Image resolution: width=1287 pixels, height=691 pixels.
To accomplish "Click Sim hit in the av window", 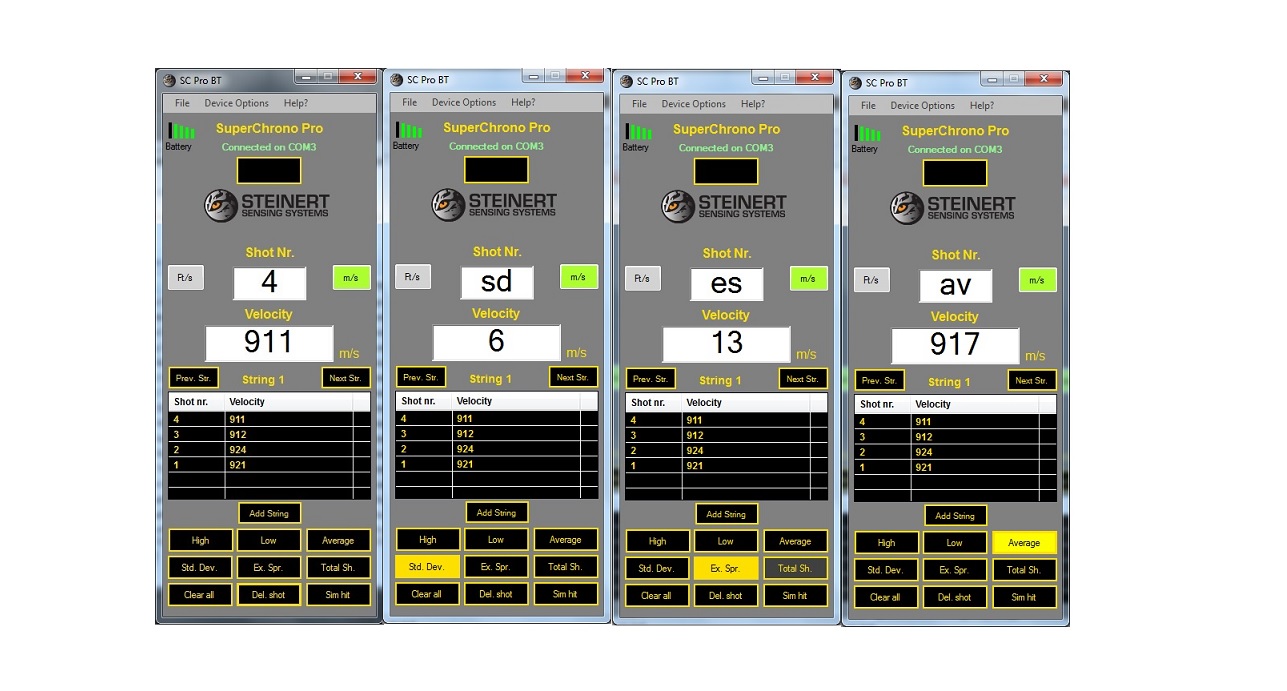I will 1024,597.
